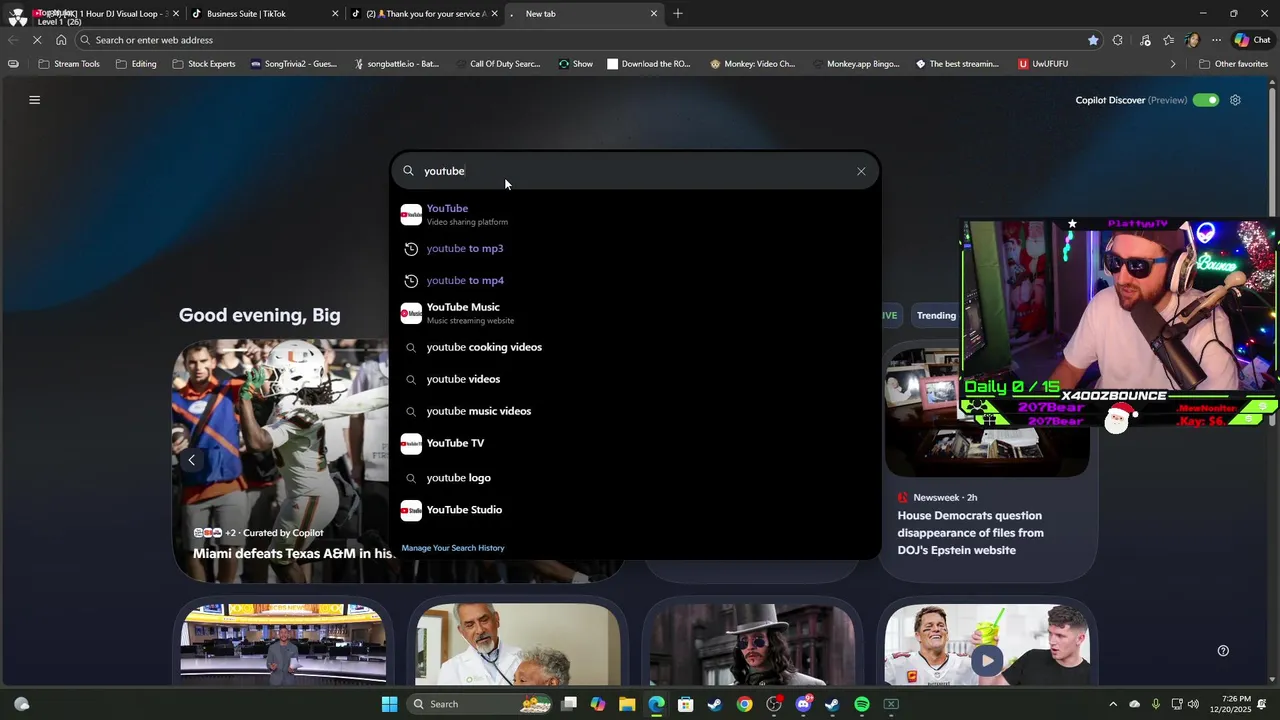This screenshot has height=720, width=1280.
Task: Expand the favorites bar overflow chevron
Action: tap(1173, 64)
